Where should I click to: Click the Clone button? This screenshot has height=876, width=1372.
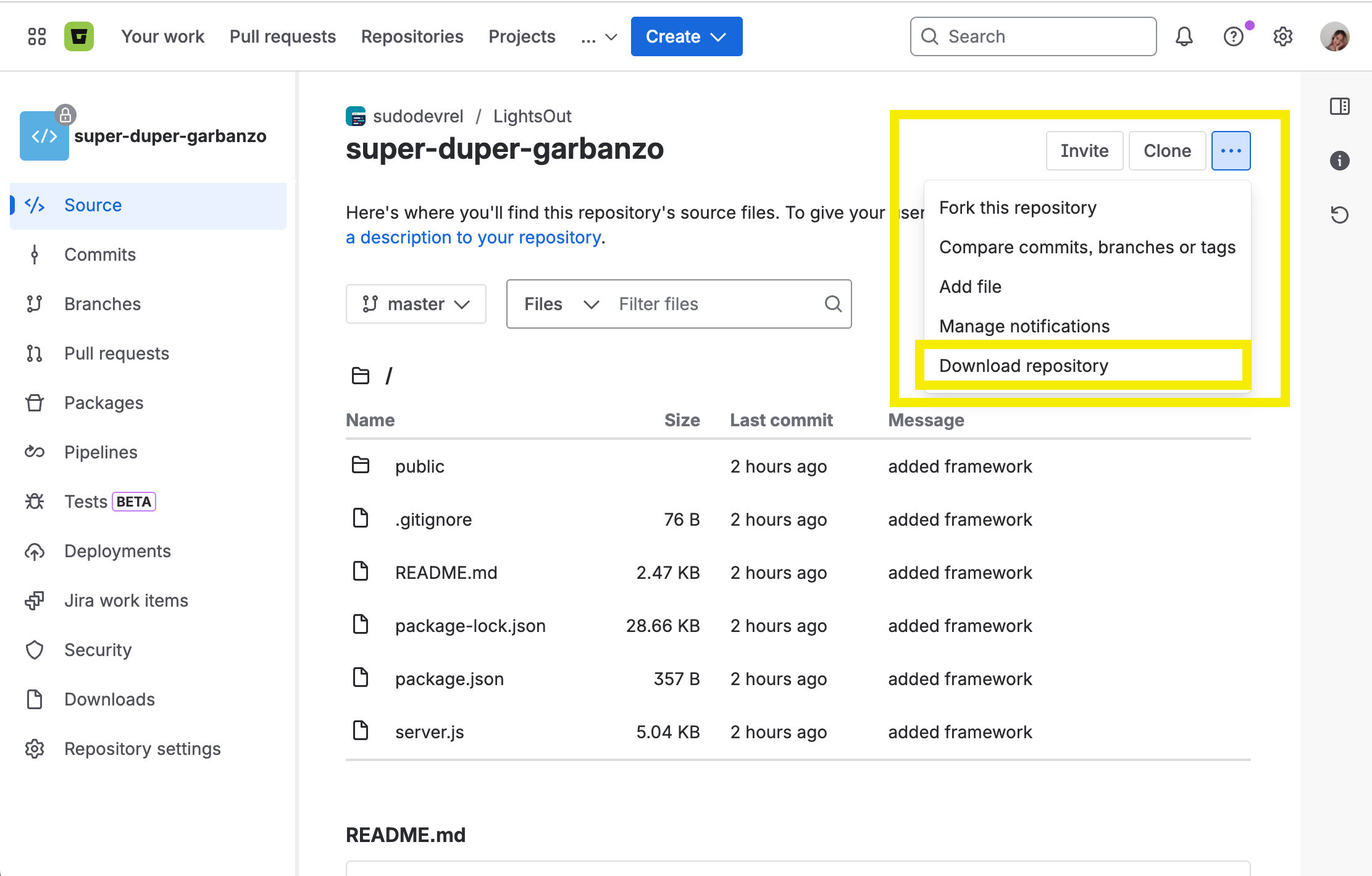tap(1166, 151)
